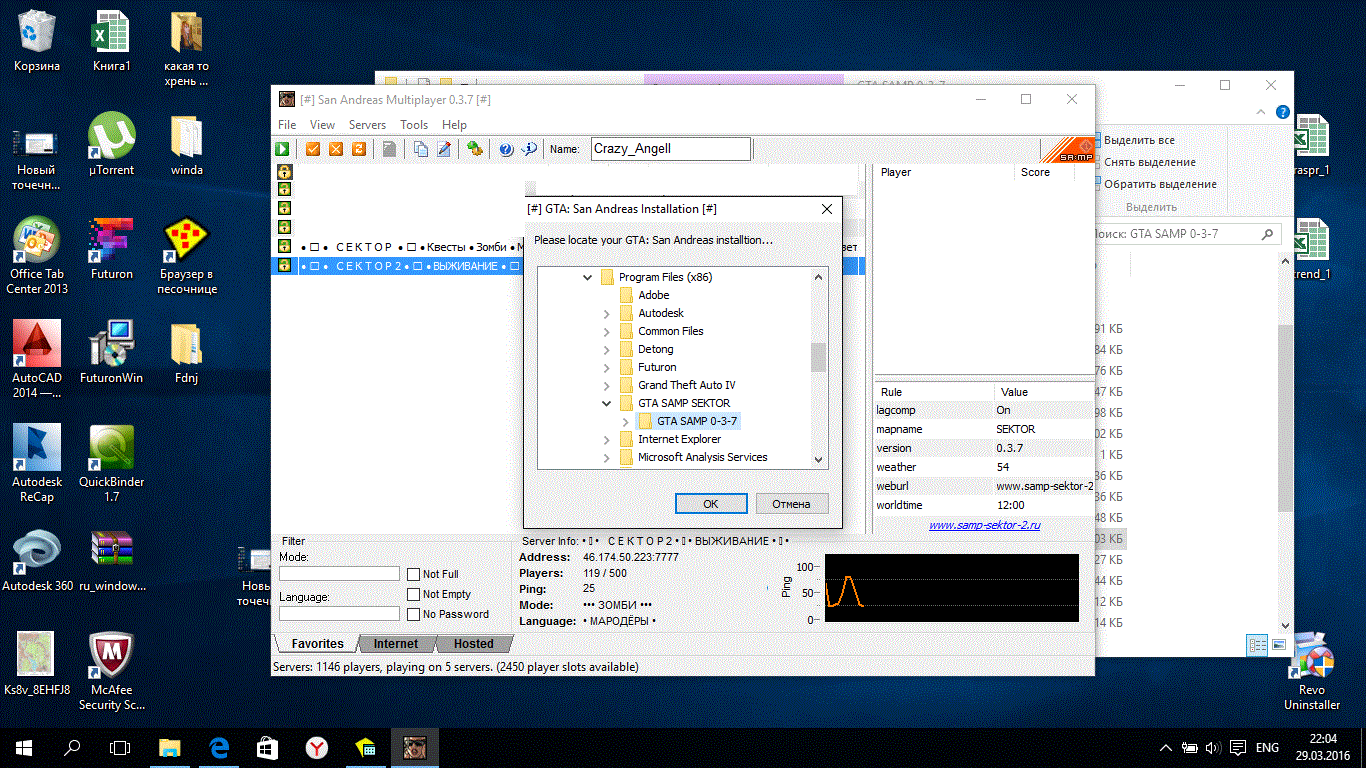The image size is (1366, 768).
Task: Open the Windows Store taskbar icon
Action: click(x=267, y=747)
